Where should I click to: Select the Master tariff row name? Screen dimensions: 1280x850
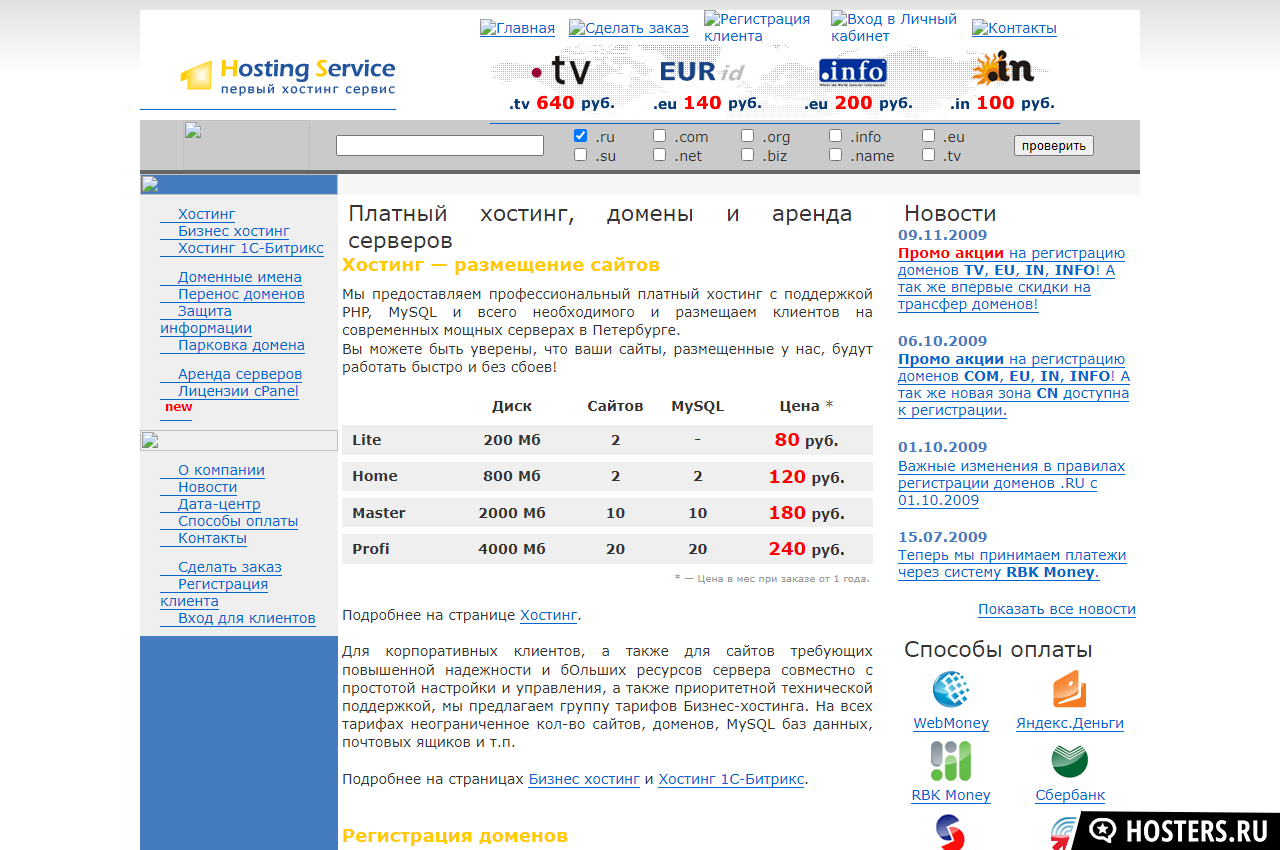point(379,513)
